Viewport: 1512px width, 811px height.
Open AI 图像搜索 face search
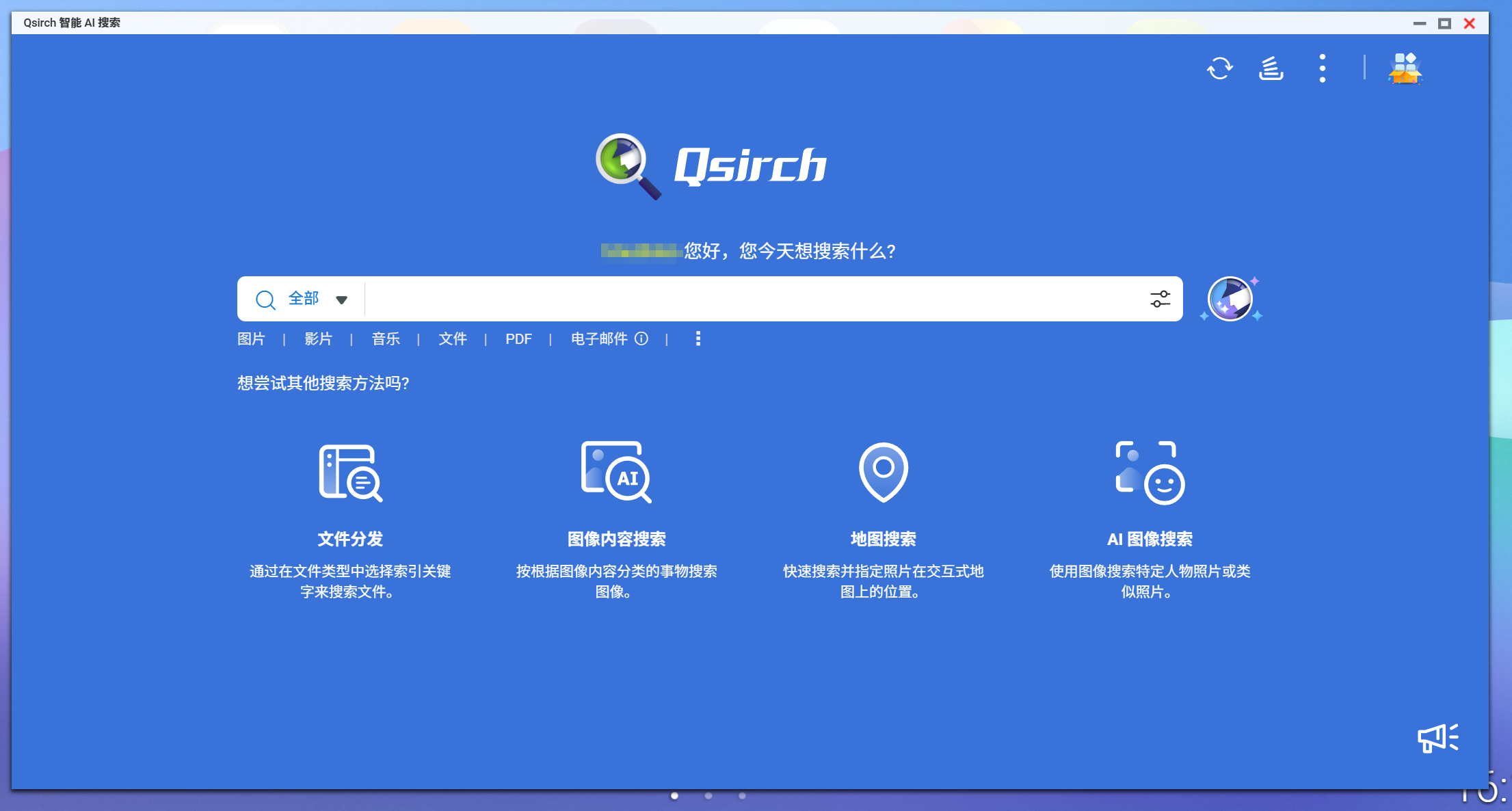click(1150, 473)
